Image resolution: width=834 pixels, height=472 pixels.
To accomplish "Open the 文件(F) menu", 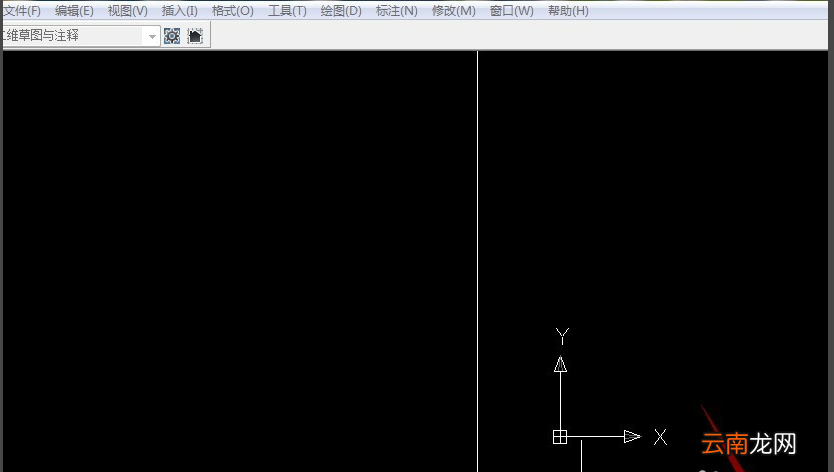I will click(22, 11).
